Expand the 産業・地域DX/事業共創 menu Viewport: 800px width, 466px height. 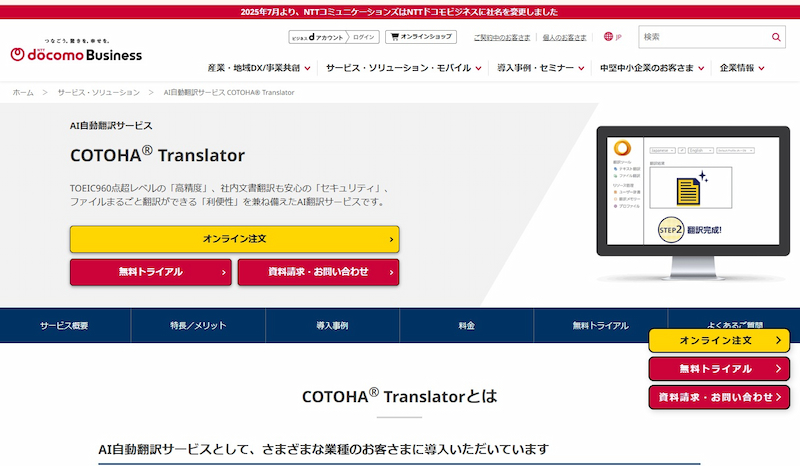point(259,68)
